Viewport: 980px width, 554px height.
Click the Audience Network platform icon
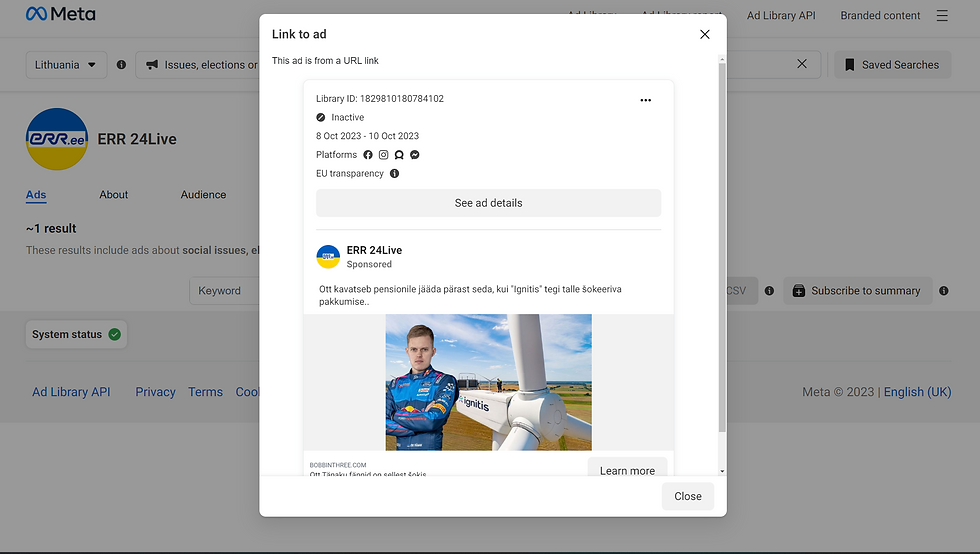[399, 155]
